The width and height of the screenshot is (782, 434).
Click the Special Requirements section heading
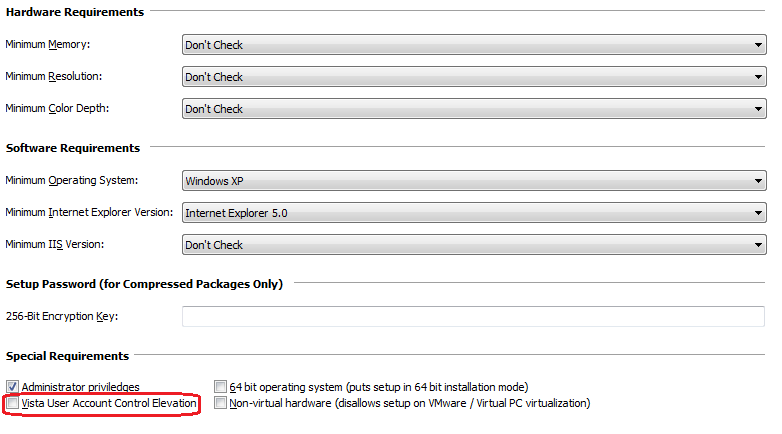pos(67,356)
